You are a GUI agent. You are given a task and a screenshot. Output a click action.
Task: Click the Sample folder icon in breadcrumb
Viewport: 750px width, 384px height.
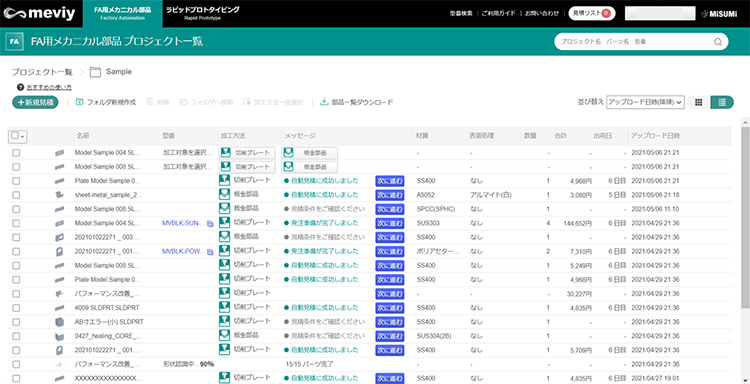[95, 72]
